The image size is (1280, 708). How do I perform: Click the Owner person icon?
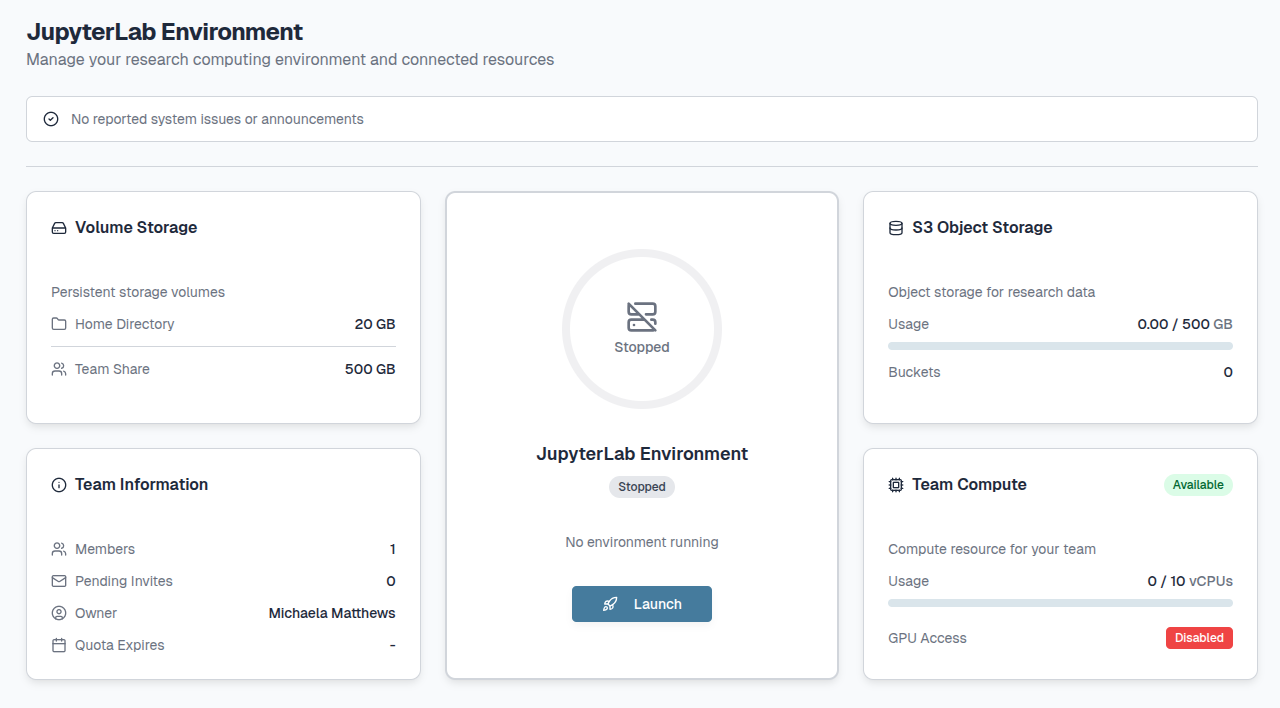(59, 613)
